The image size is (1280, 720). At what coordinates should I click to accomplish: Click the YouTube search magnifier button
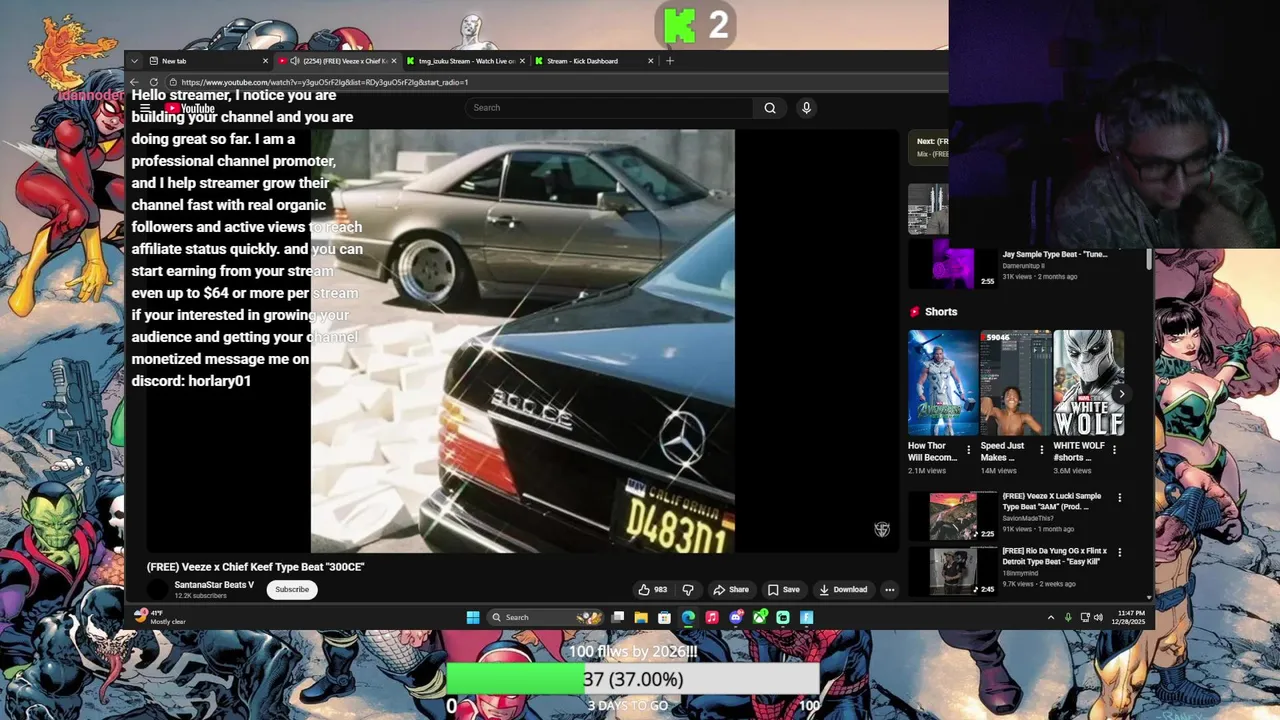tap(770, 108)
